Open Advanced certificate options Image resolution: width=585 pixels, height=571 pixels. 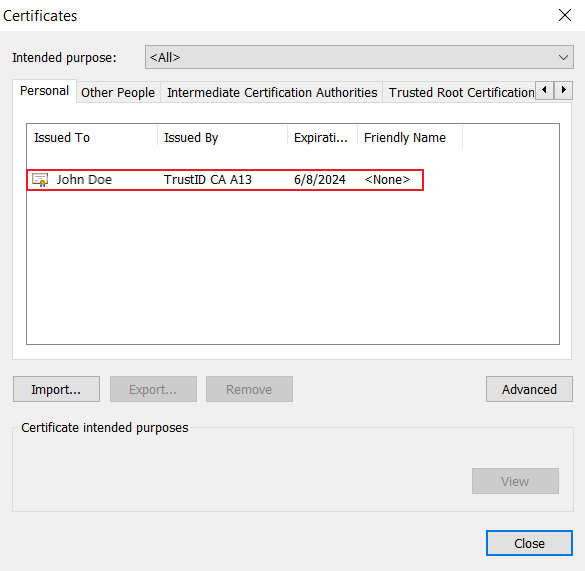[x=529, y=389]
